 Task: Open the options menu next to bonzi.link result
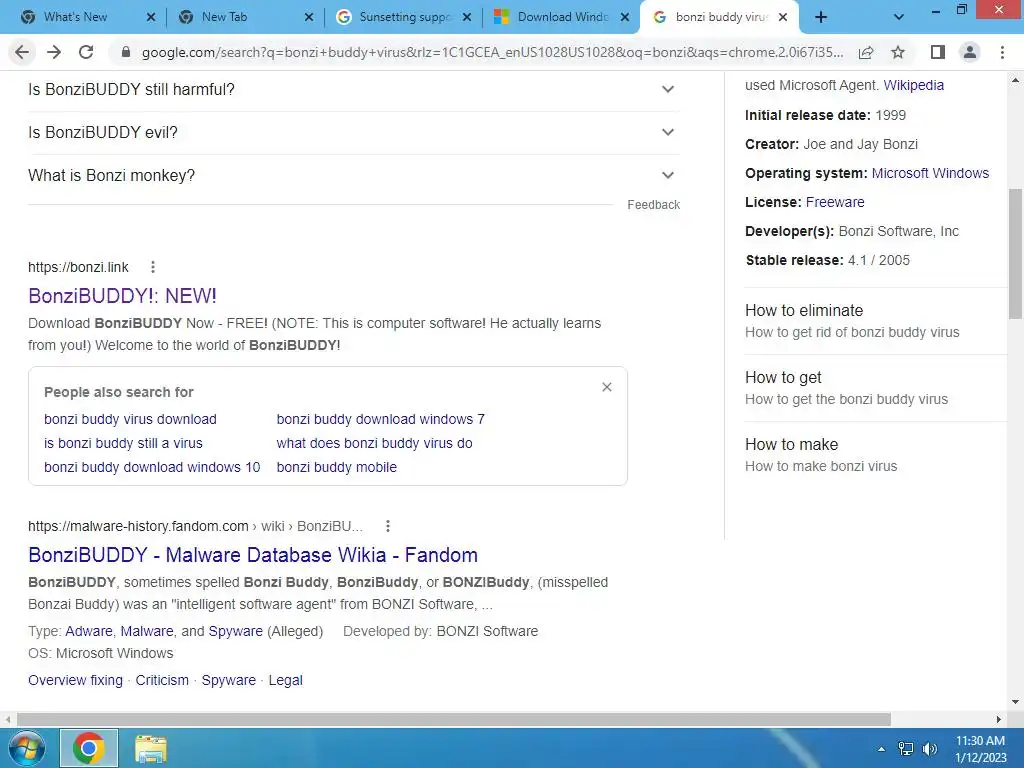pos(153,267)
